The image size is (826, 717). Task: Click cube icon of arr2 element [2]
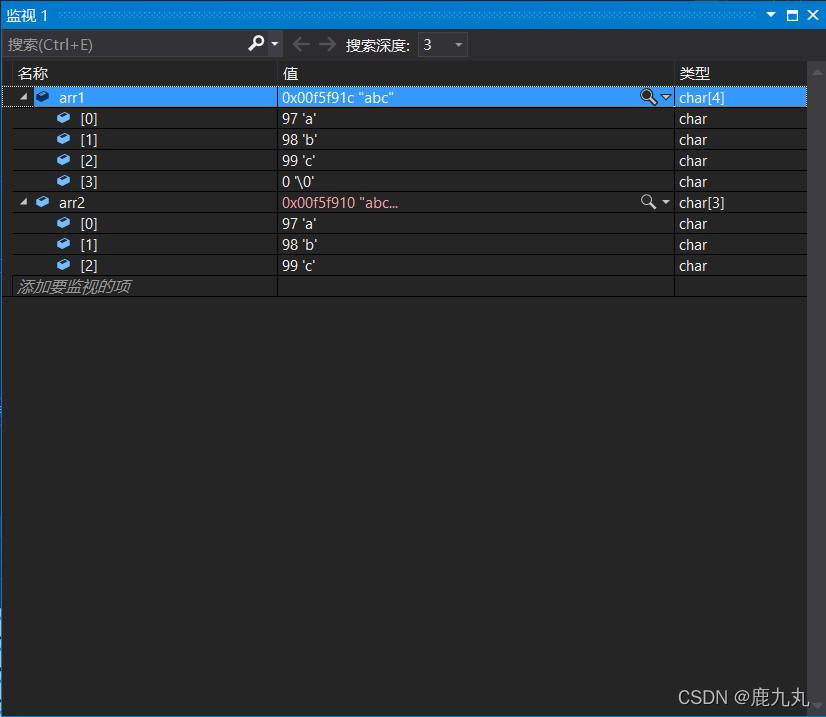tap(64, 265)
